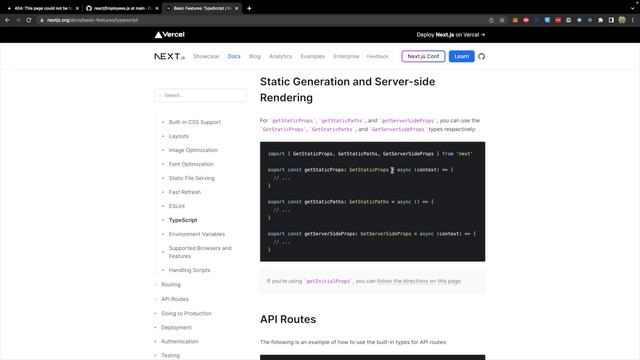This screenshot has width=640, height=360.
Task: Expand the tab search chevron
Action: [x=632, y=8]
